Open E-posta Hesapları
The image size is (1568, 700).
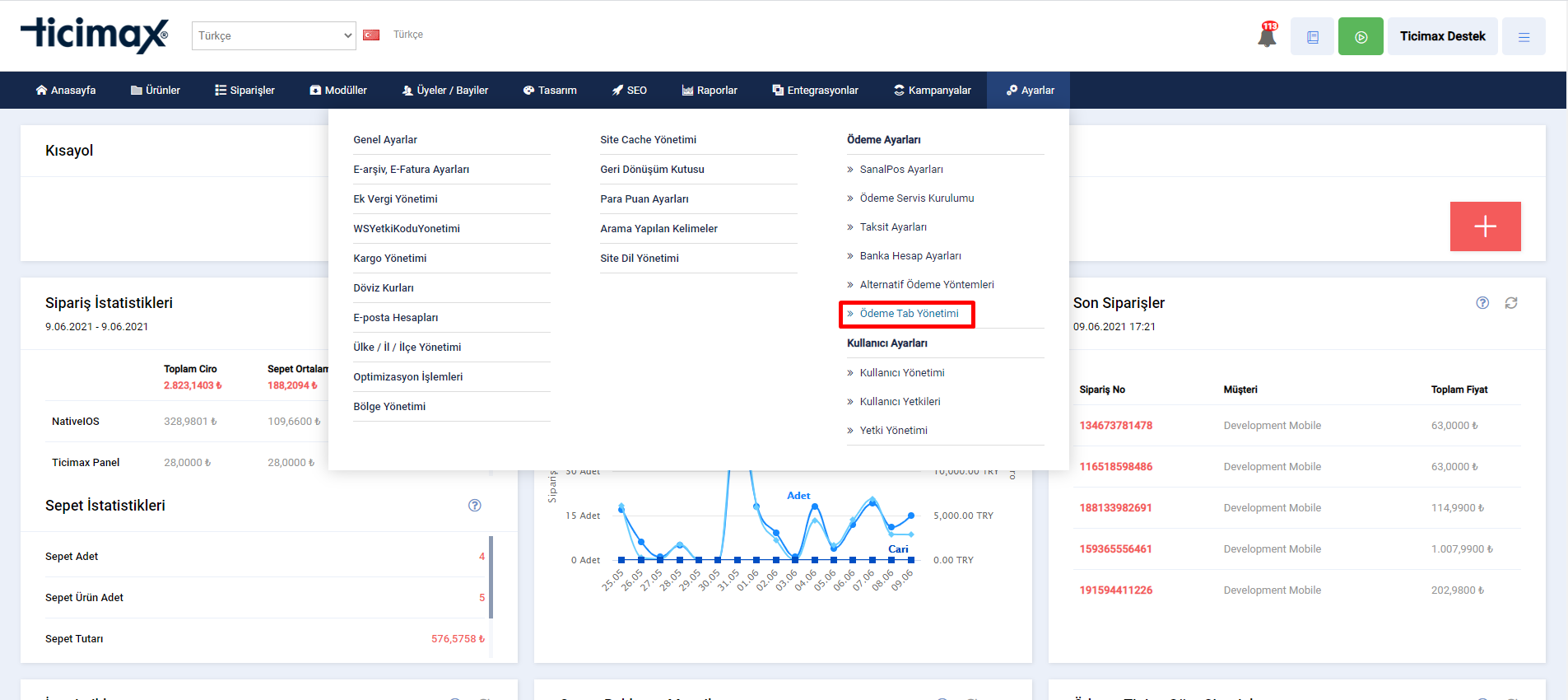pos(396,318)
